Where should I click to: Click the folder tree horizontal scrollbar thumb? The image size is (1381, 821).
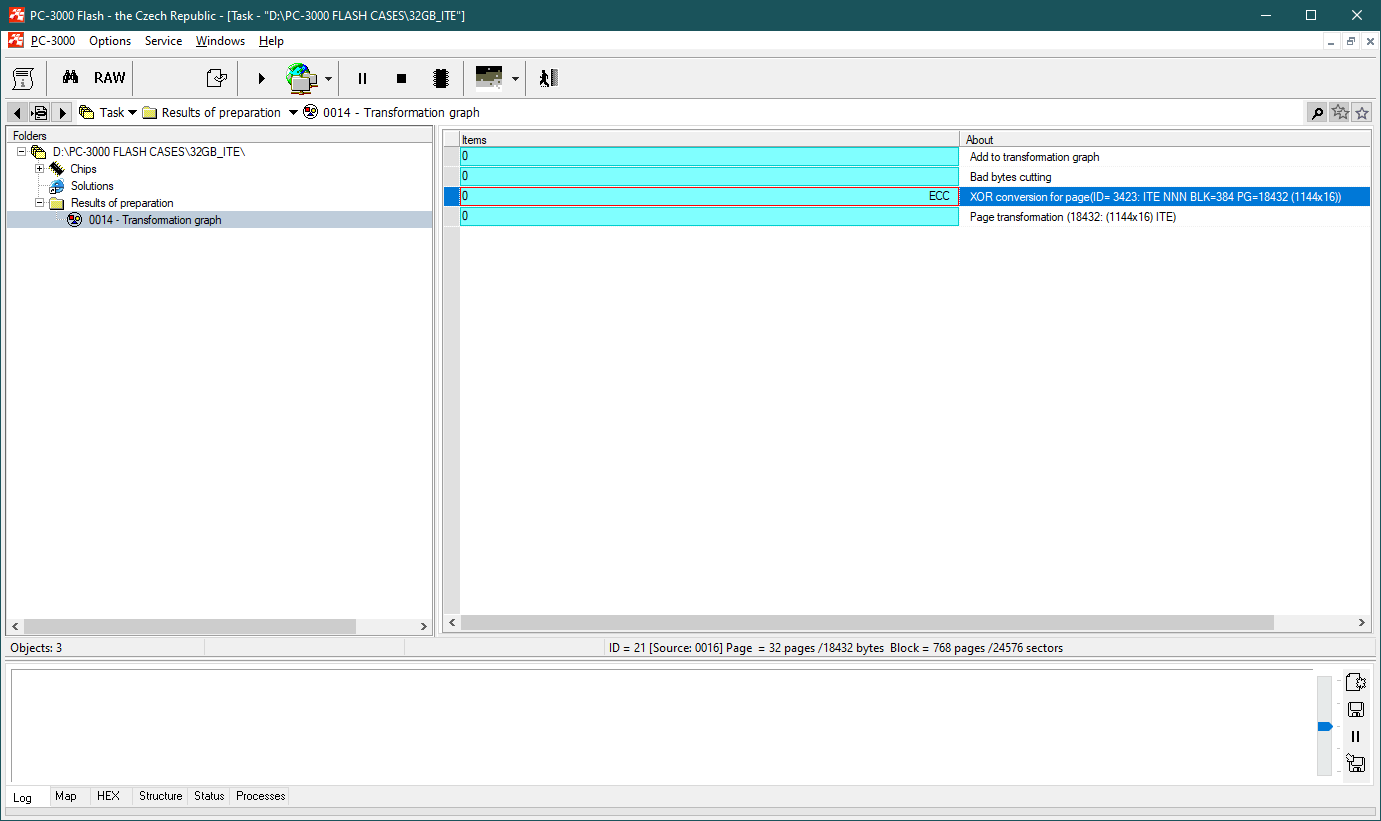190,627
